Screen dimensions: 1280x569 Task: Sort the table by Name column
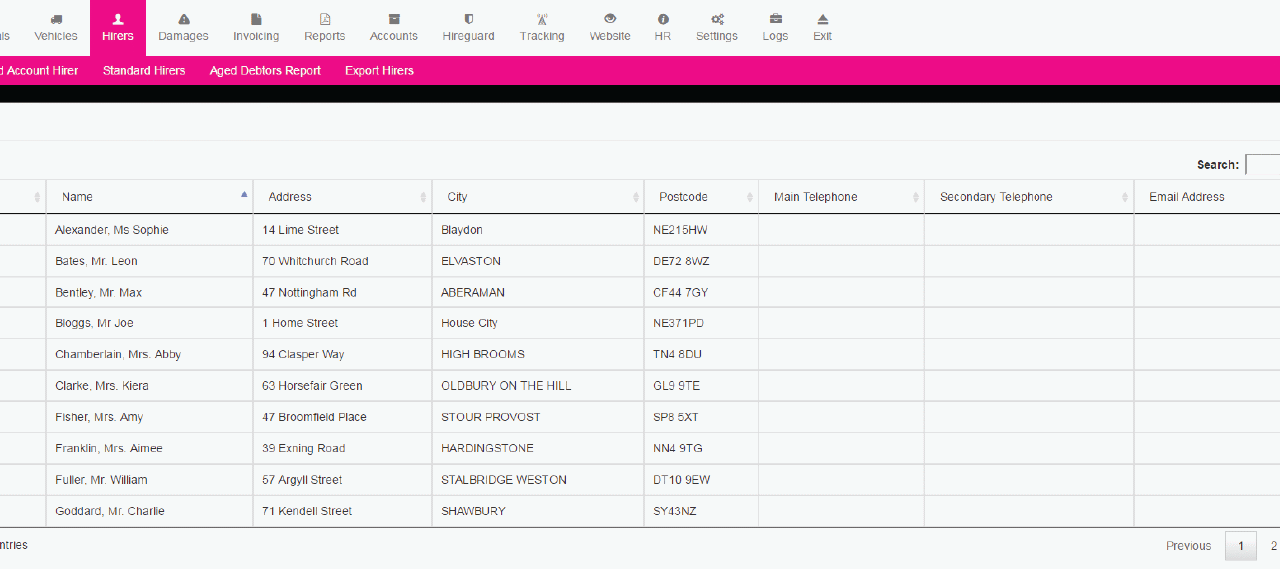(149, 197)
